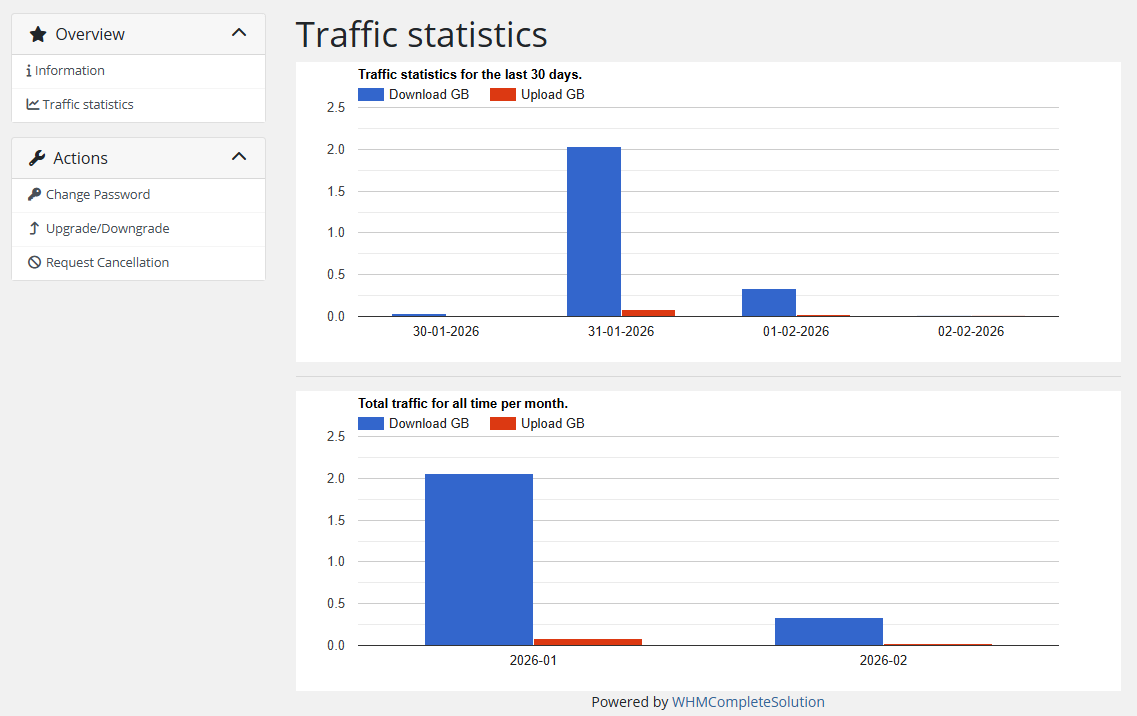Follow the WHMCompleteSolution link
Viewport: 1137px width, 716px height.
point(748,701)
